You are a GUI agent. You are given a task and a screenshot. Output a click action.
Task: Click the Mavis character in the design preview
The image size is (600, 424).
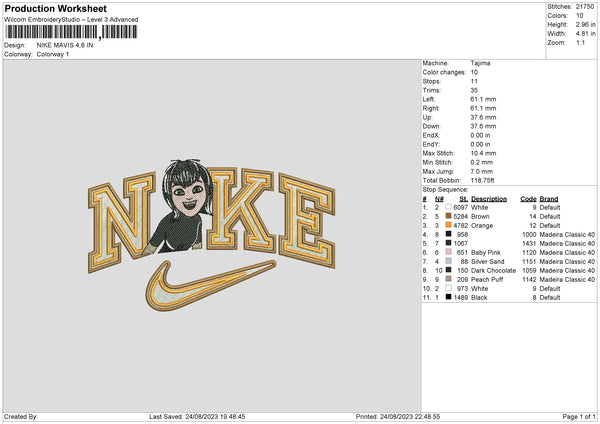(180, 207)
